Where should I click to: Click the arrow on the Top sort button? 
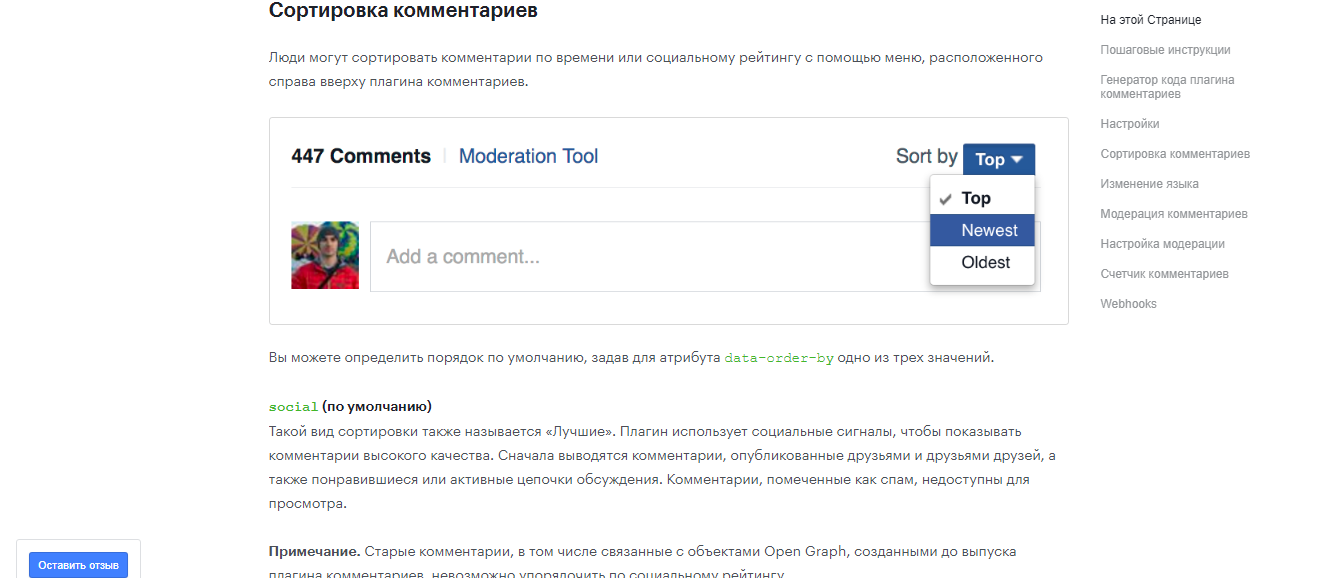pos(1019,159)
